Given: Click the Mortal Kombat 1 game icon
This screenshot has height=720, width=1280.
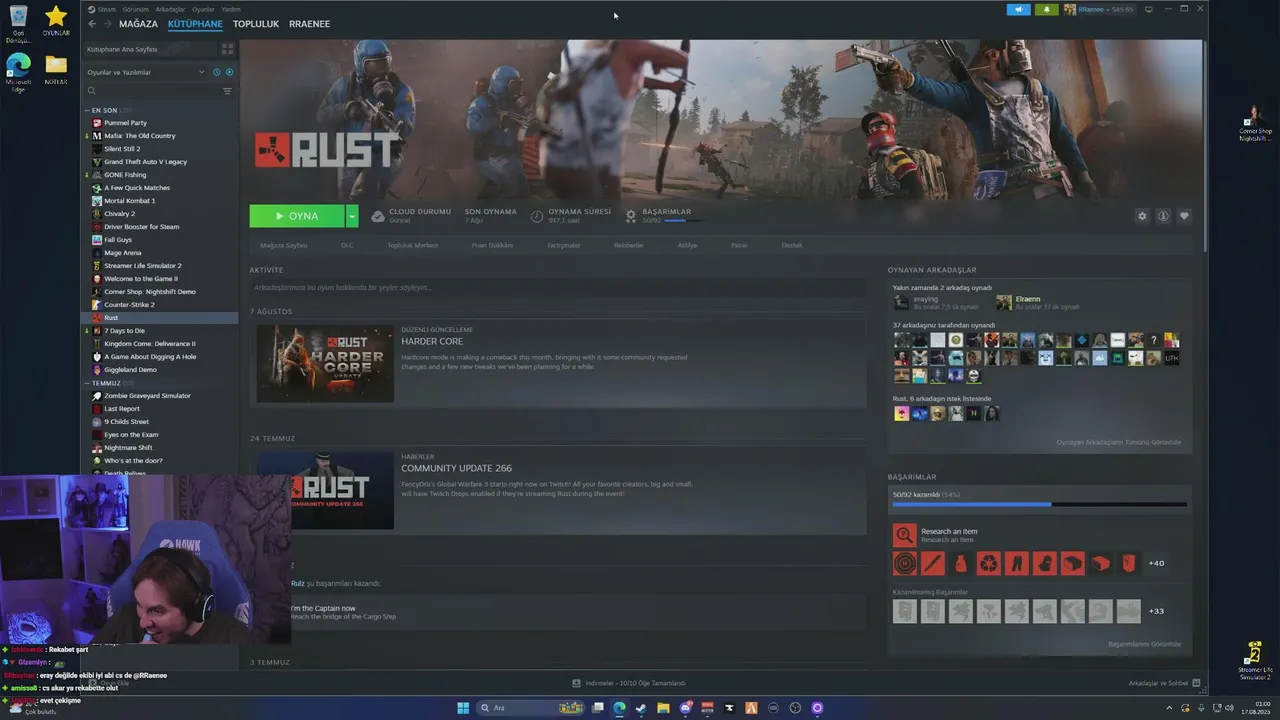Looking at the screenshot, I should 97,201.
